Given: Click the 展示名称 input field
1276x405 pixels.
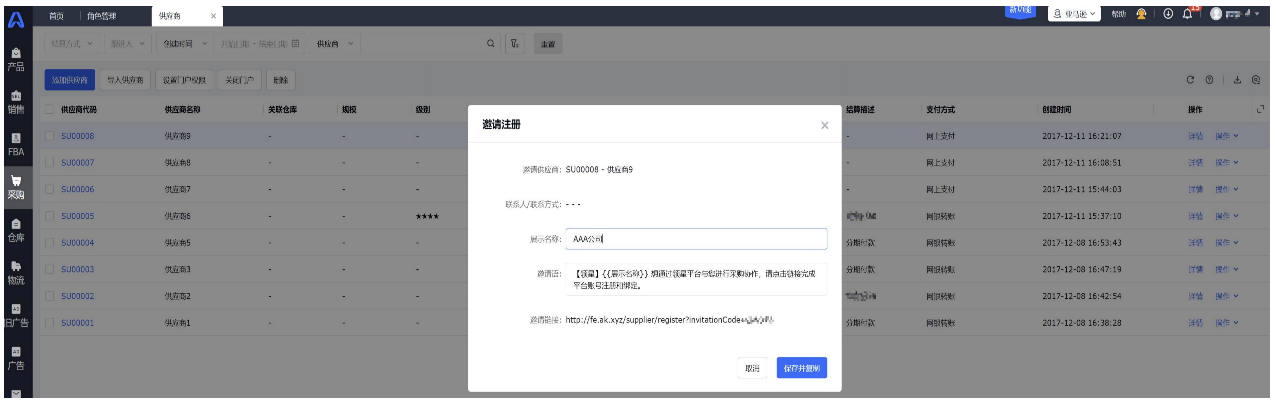Looking at the screenshot, I should pos(695,239).
